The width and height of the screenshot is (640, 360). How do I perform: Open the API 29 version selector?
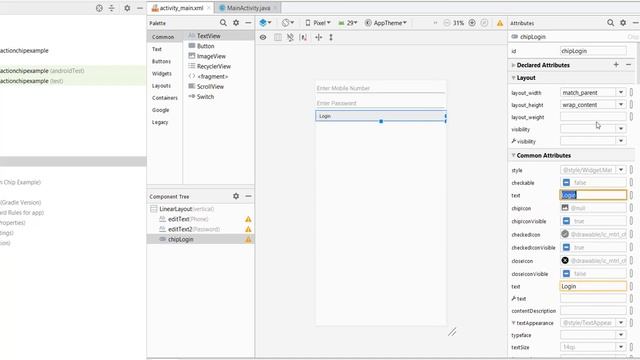[x=347, y=23]
